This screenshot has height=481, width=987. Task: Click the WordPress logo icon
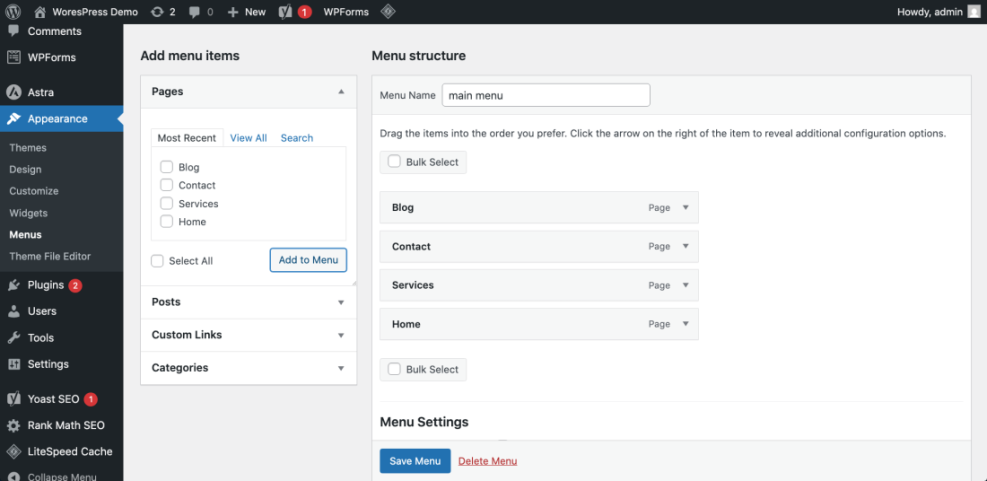(x=13, y=11)
